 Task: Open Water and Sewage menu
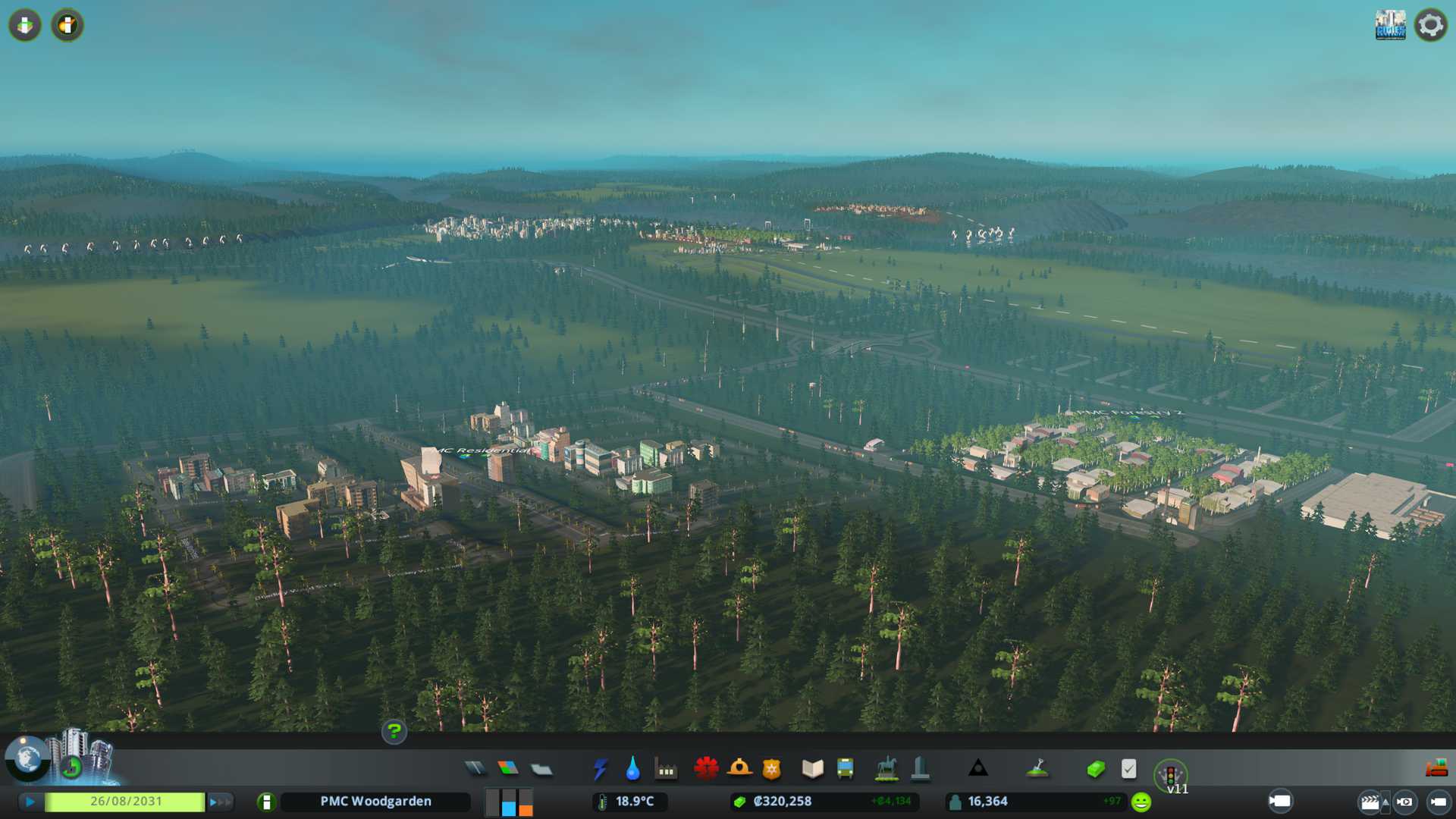[x=632, y=769]
